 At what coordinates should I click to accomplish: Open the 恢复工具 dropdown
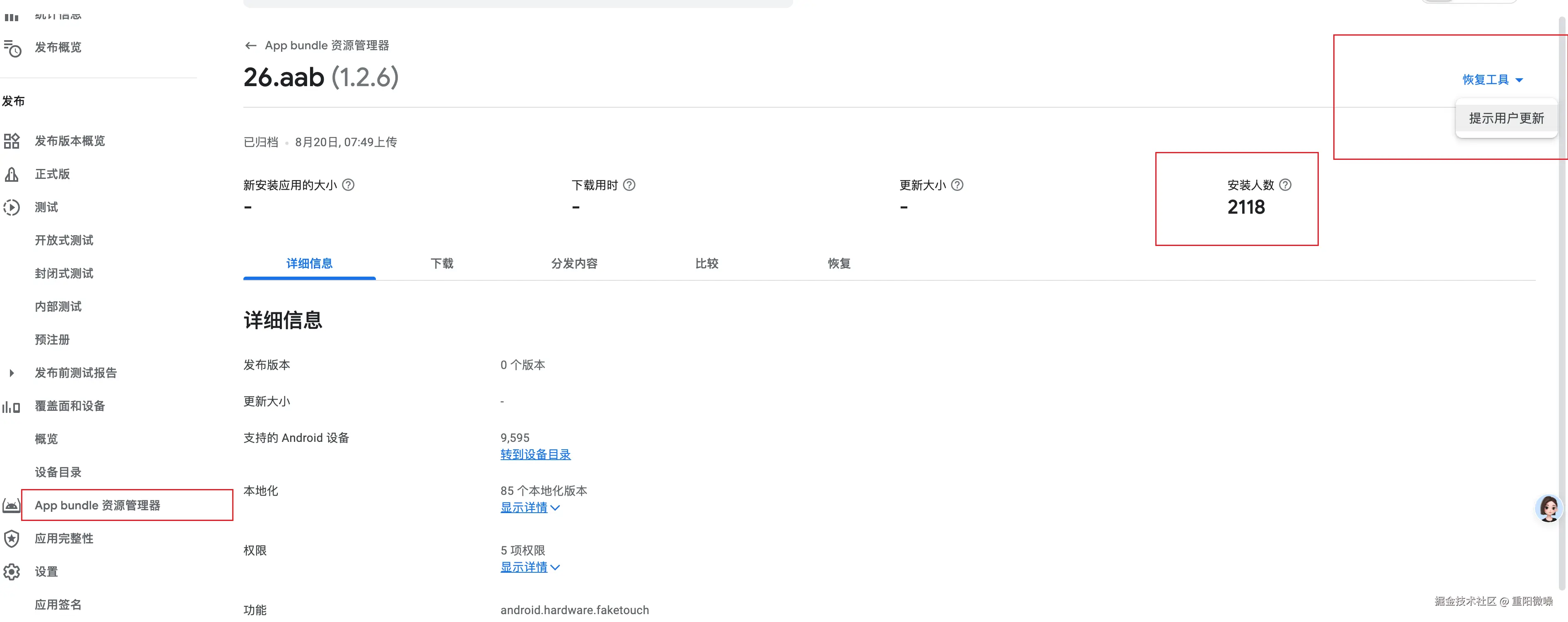[x=1493, y=80]
